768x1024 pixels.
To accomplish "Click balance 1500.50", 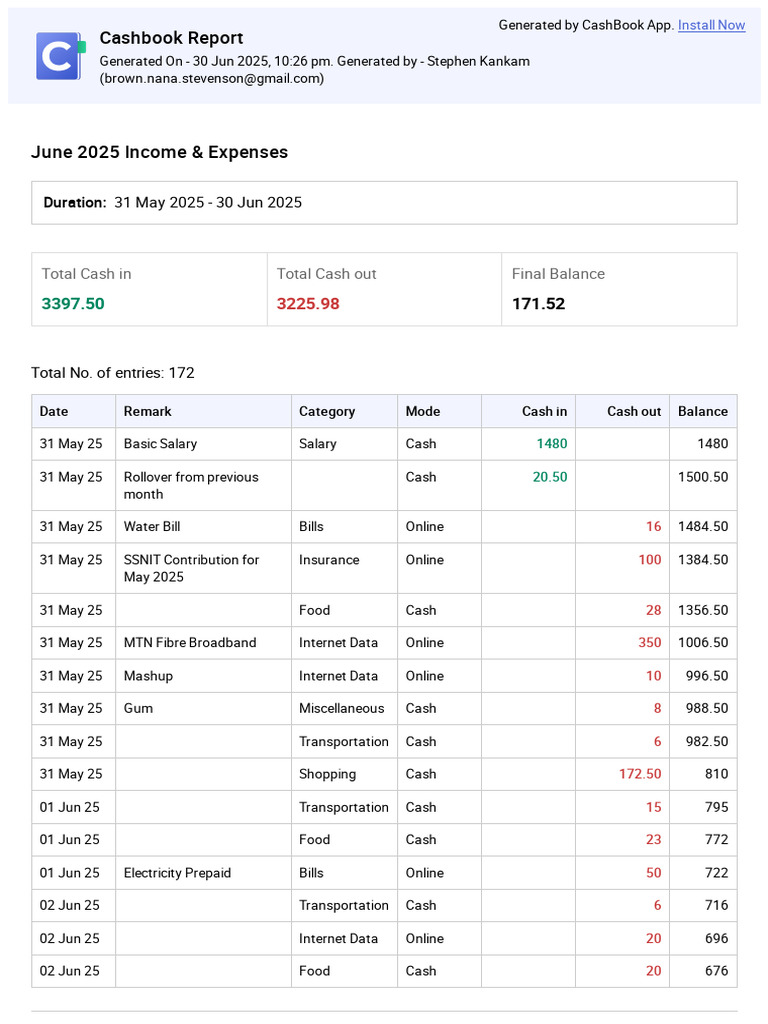I will coord(703,477).
